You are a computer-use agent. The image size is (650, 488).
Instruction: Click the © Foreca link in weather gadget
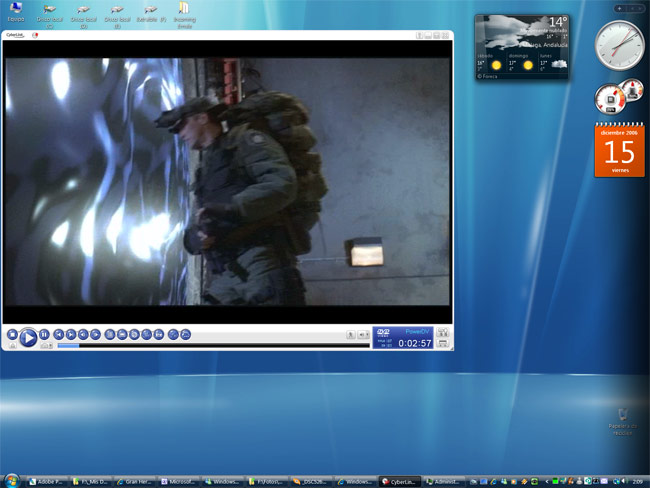pyautogui.click(x=487, y=76)
